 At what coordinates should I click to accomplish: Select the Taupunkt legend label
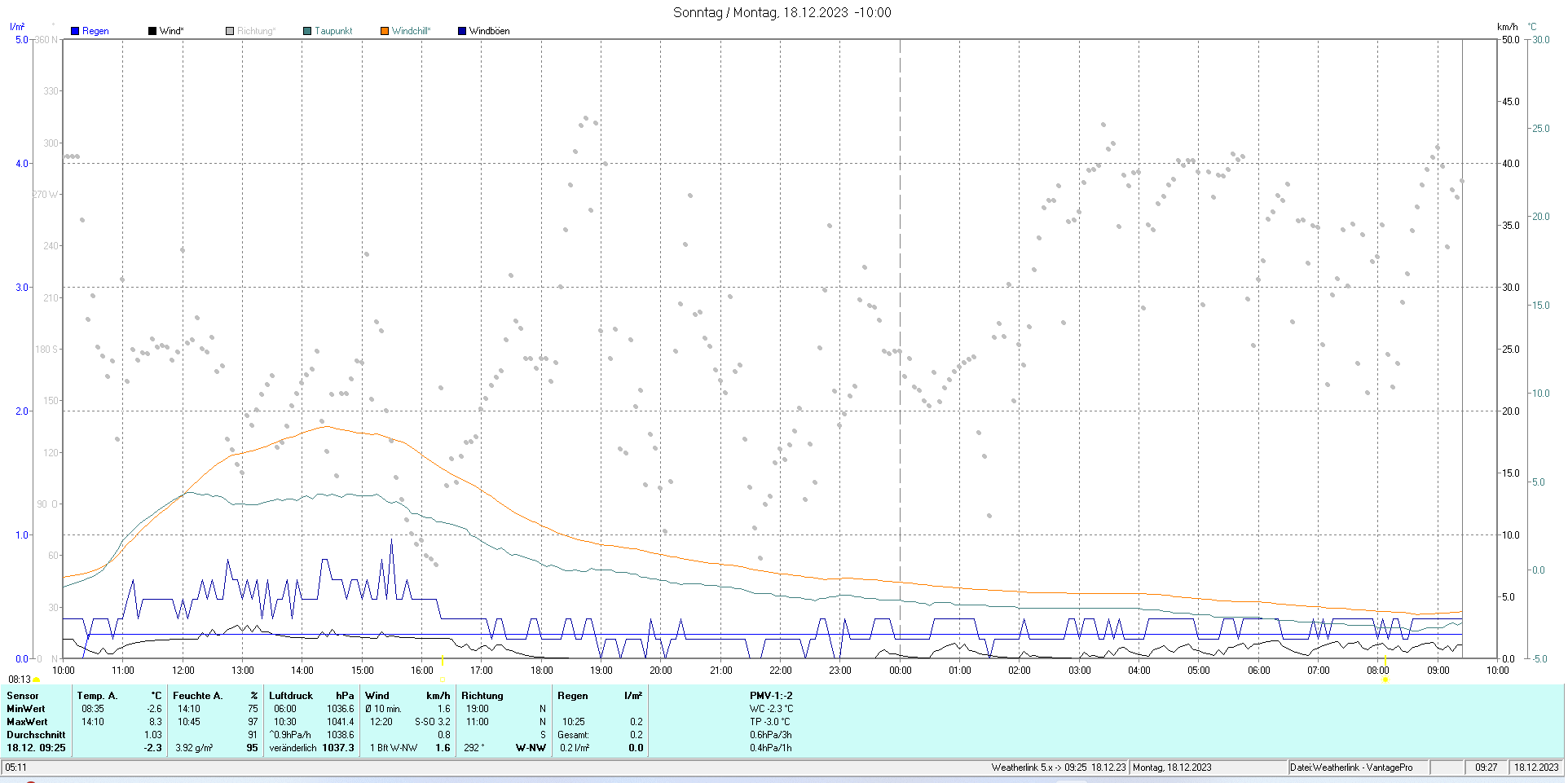click(x=333, y=31)
